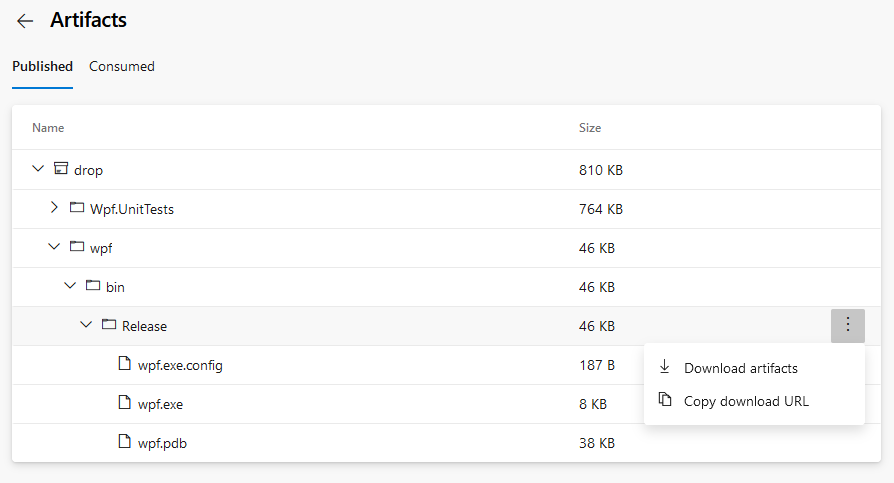Collapse the bin folder chevron
This screenshot has height=483, width=894.
(x=70, y=286)
